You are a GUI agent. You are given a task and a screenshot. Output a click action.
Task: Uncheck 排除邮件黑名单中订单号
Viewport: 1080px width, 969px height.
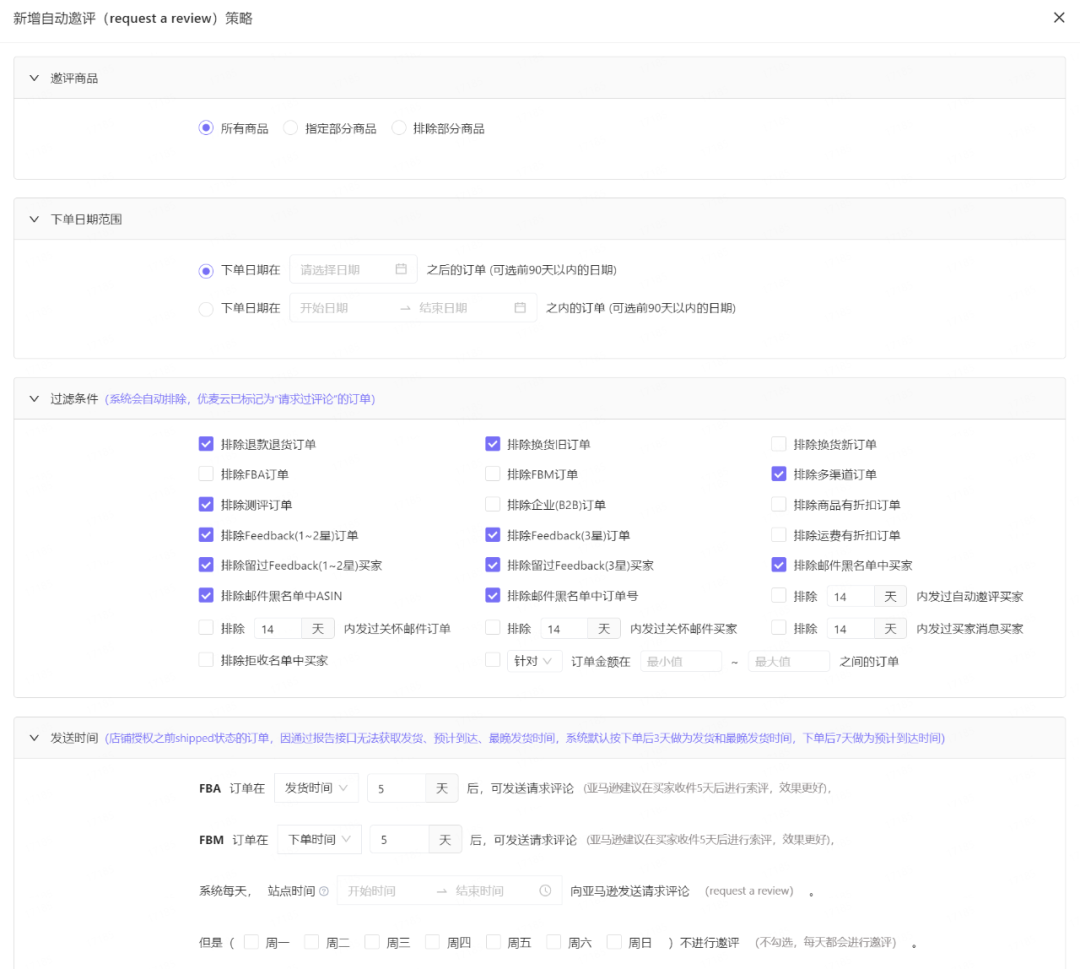click(x=492, y=595)
